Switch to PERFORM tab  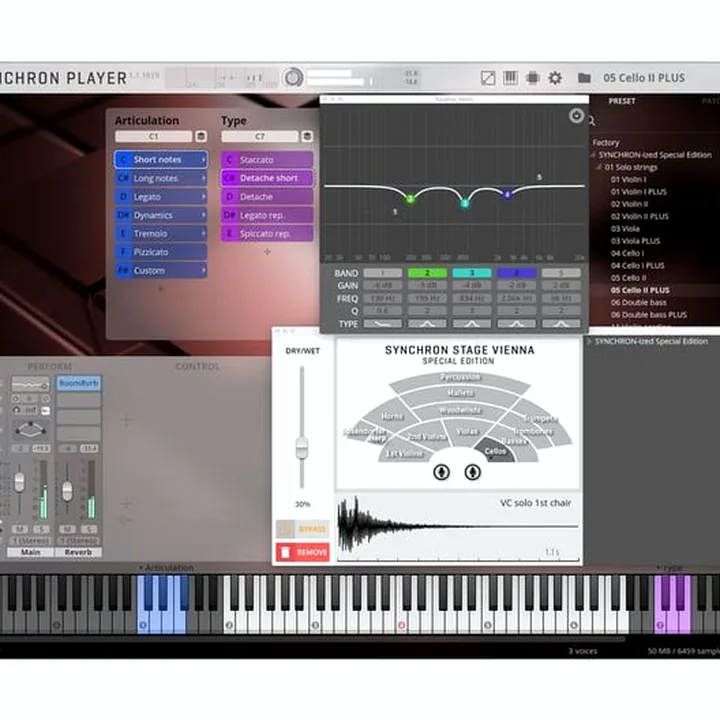[50, 366]
